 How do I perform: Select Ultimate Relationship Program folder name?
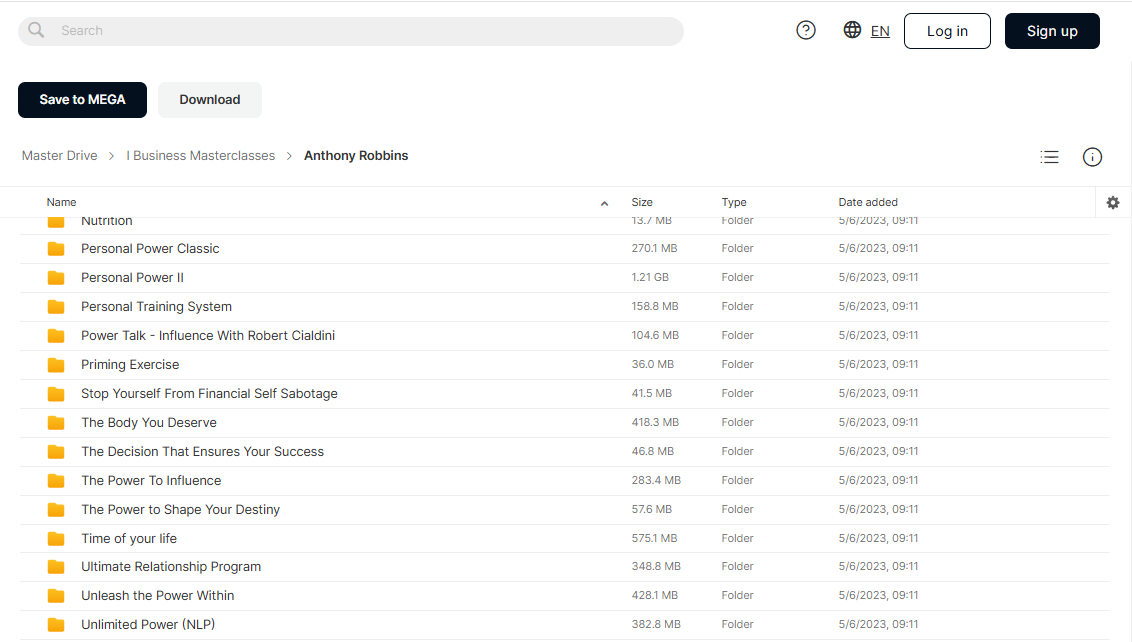click(171, 567)
